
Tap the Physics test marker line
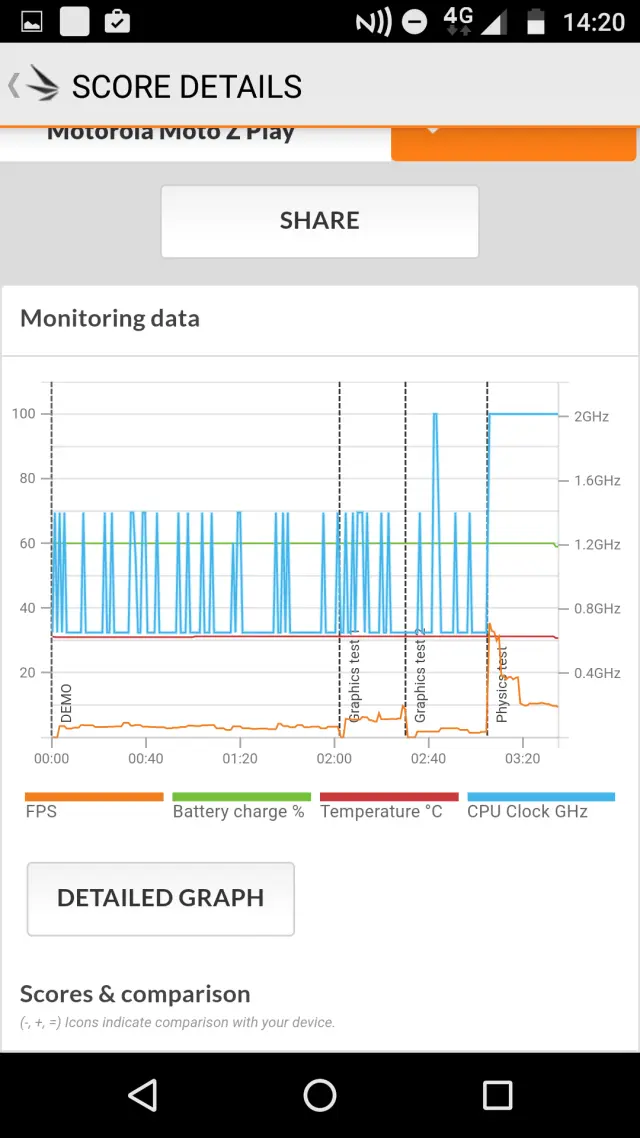(487, 560)
